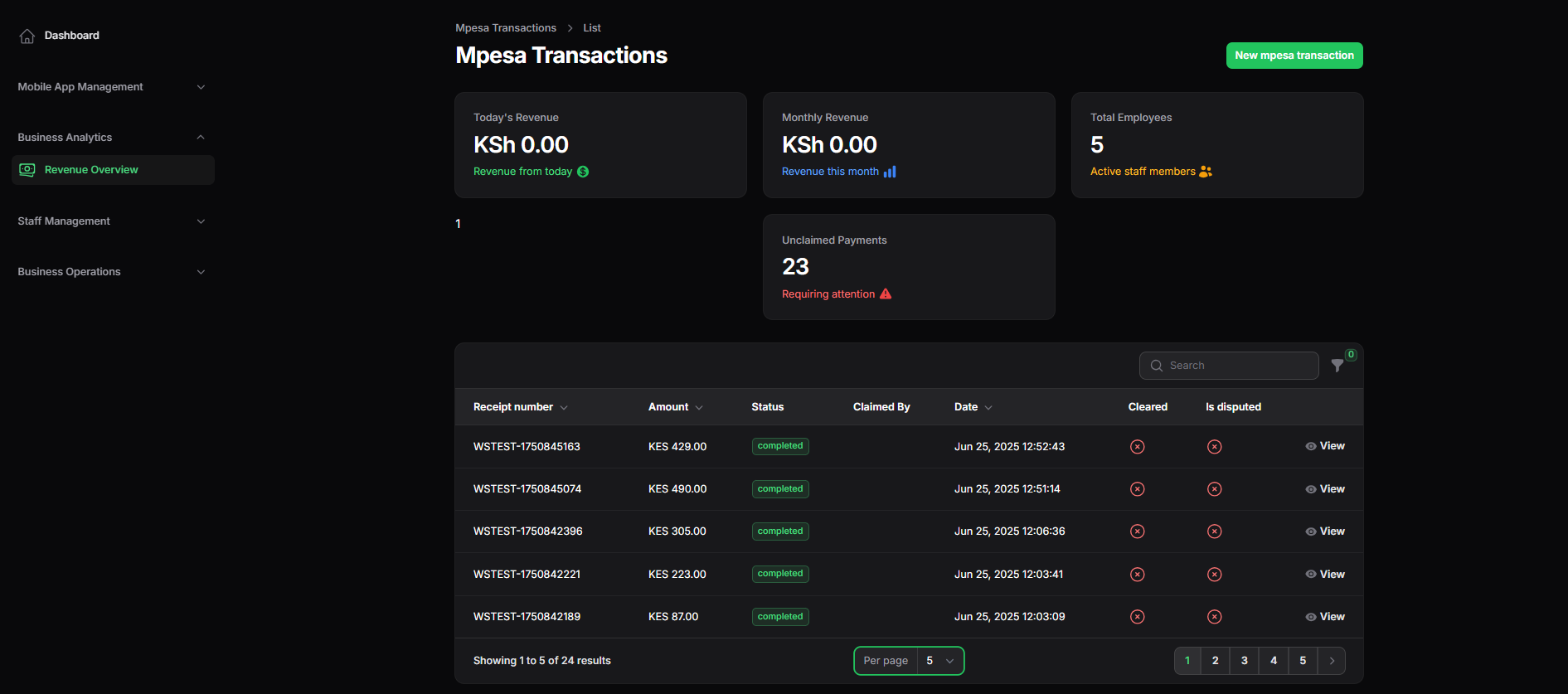Expand Business Operations menu

[x=113, y=272]
